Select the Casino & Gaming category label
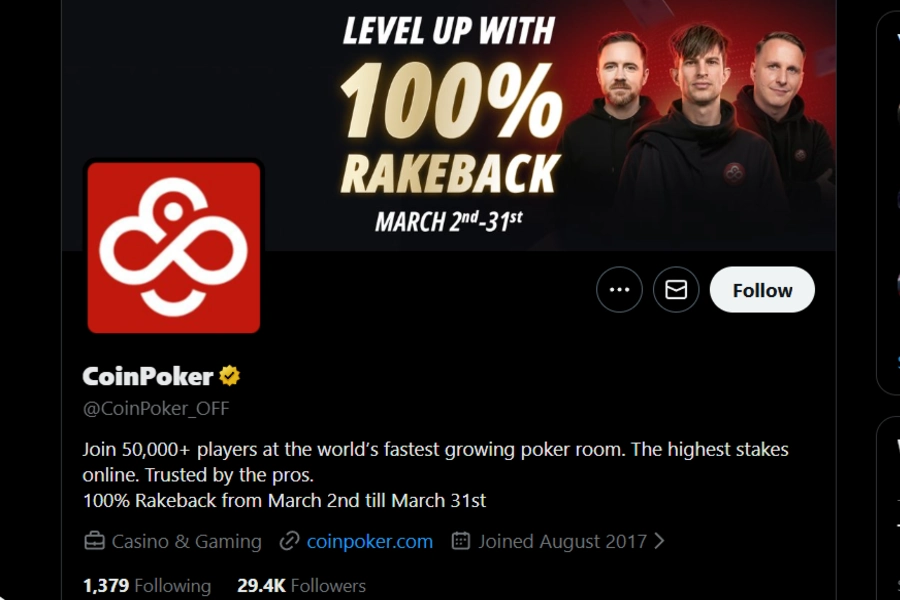 (187, 541)
